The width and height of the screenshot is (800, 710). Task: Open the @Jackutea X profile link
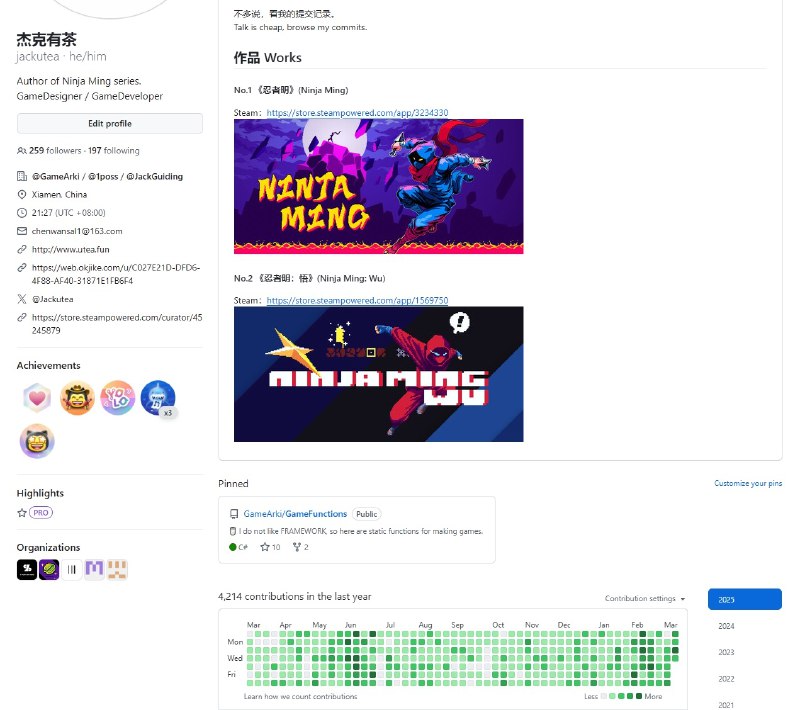click(x=53, y=299)
